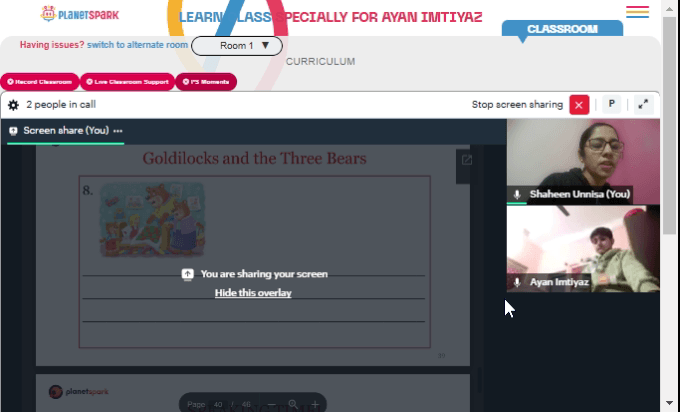Click the scrollbar up arrow

point(669,8)
